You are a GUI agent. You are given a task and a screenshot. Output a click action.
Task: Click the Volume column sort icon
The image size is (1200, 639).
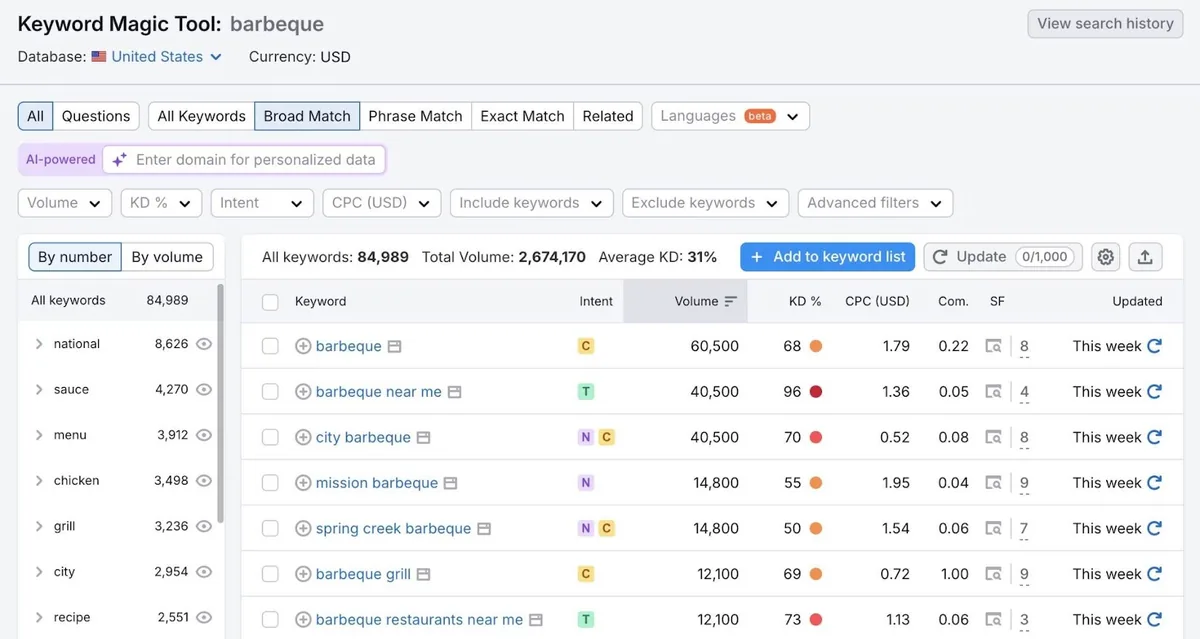click(x=731, y=301)
